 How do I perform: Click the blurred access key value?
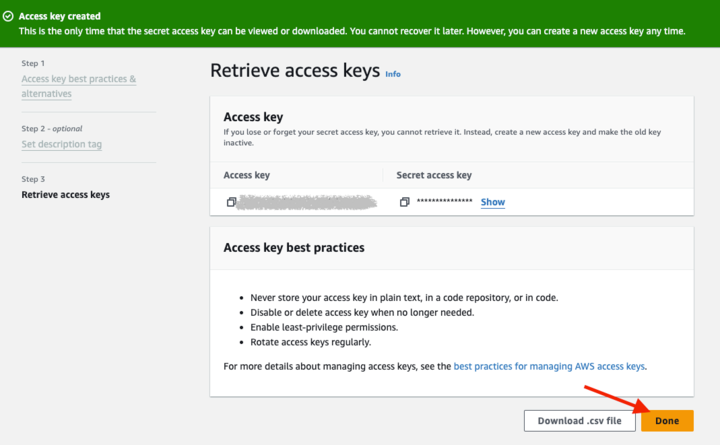[308, 202]
